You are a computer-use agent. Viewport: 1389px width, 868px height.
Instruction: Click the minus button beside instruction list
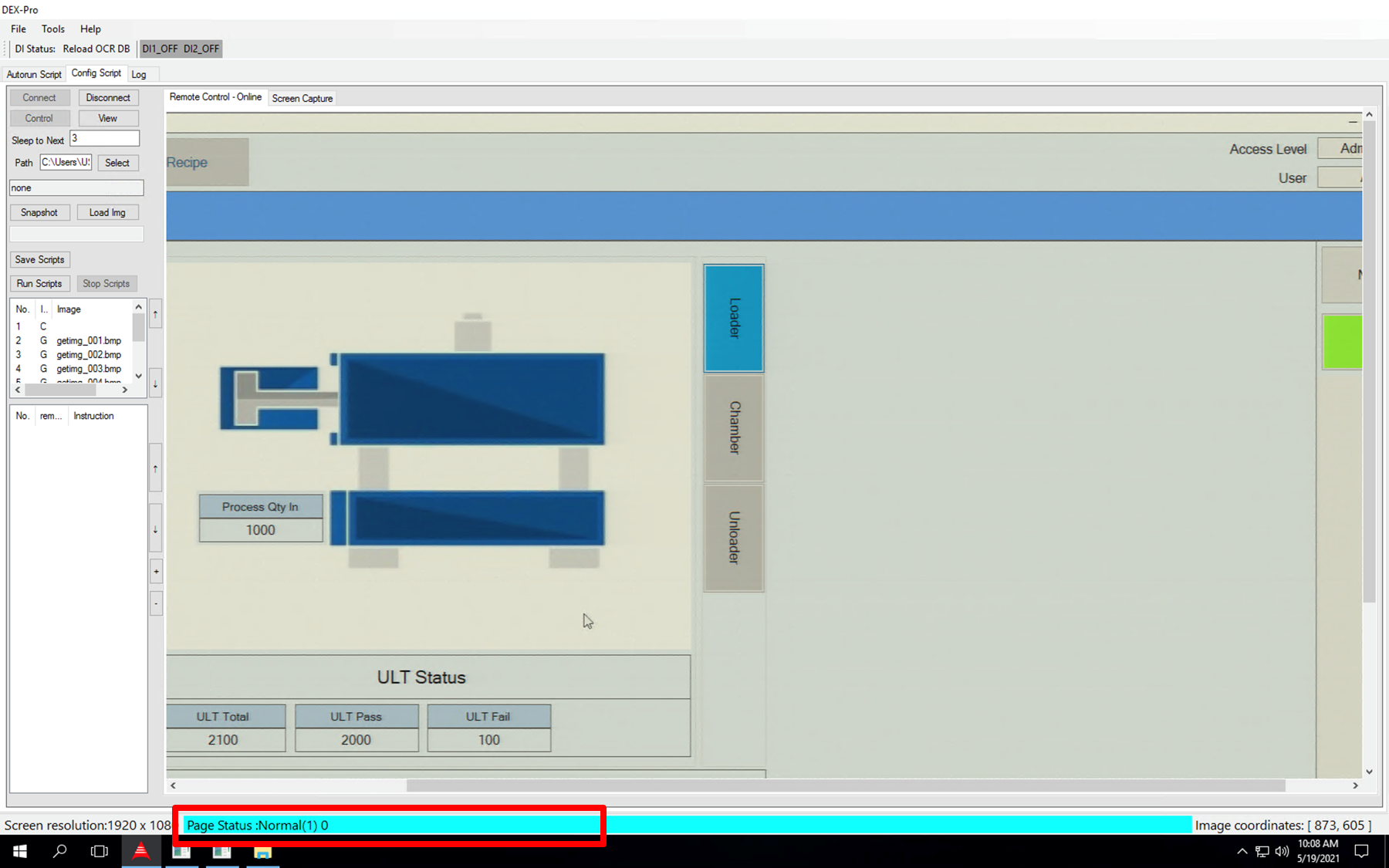[x=156, y=603]
